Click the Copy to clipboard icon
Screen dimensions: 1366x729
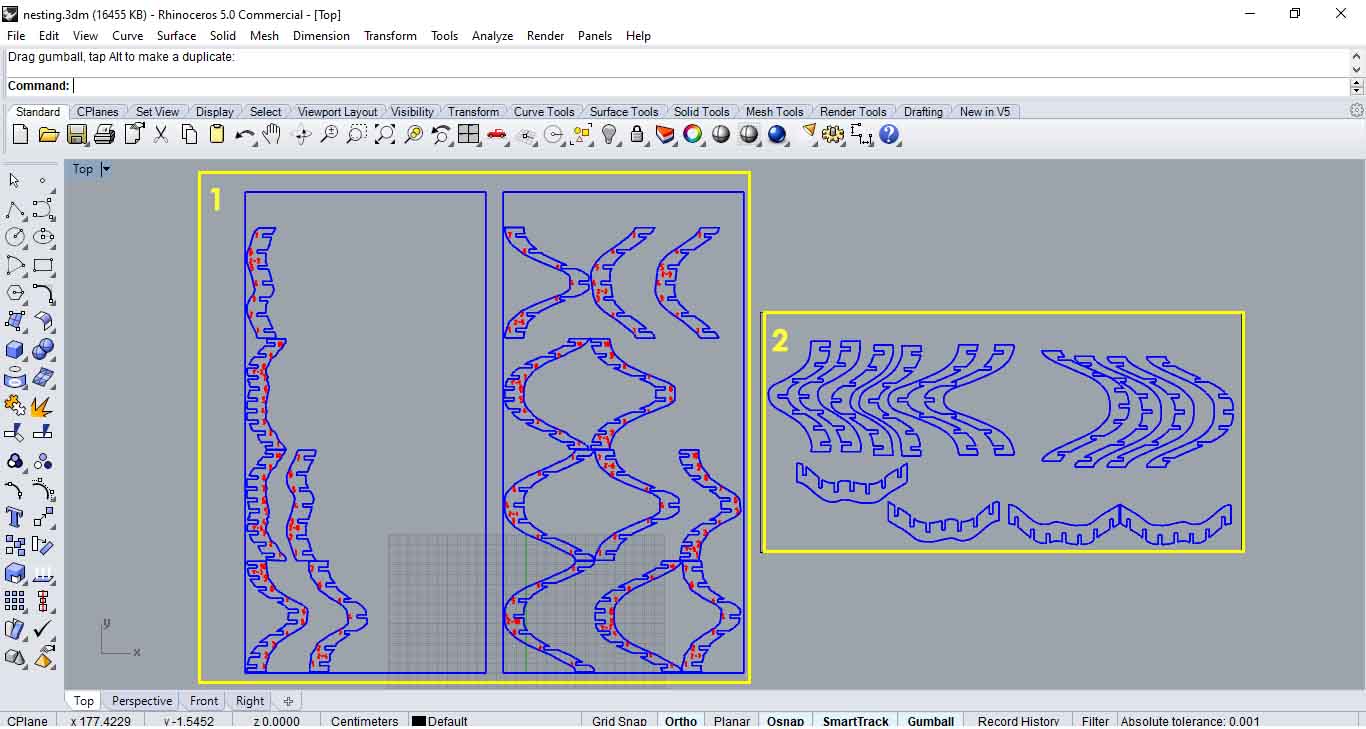189,134
